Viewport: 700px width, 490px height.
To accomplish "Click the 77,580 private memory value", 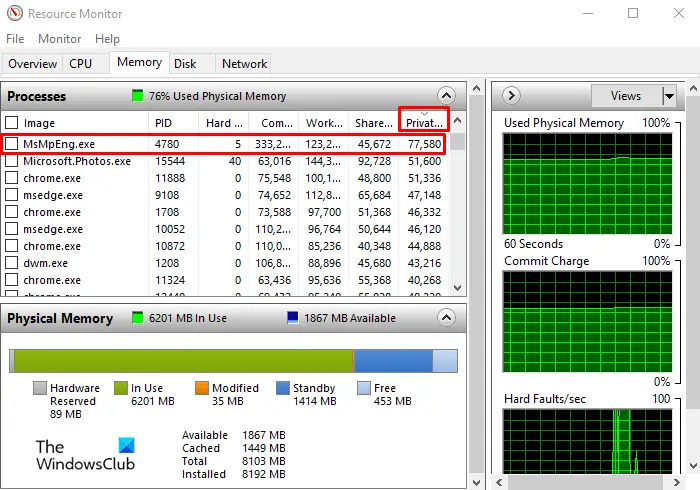I will click(424, 144).
